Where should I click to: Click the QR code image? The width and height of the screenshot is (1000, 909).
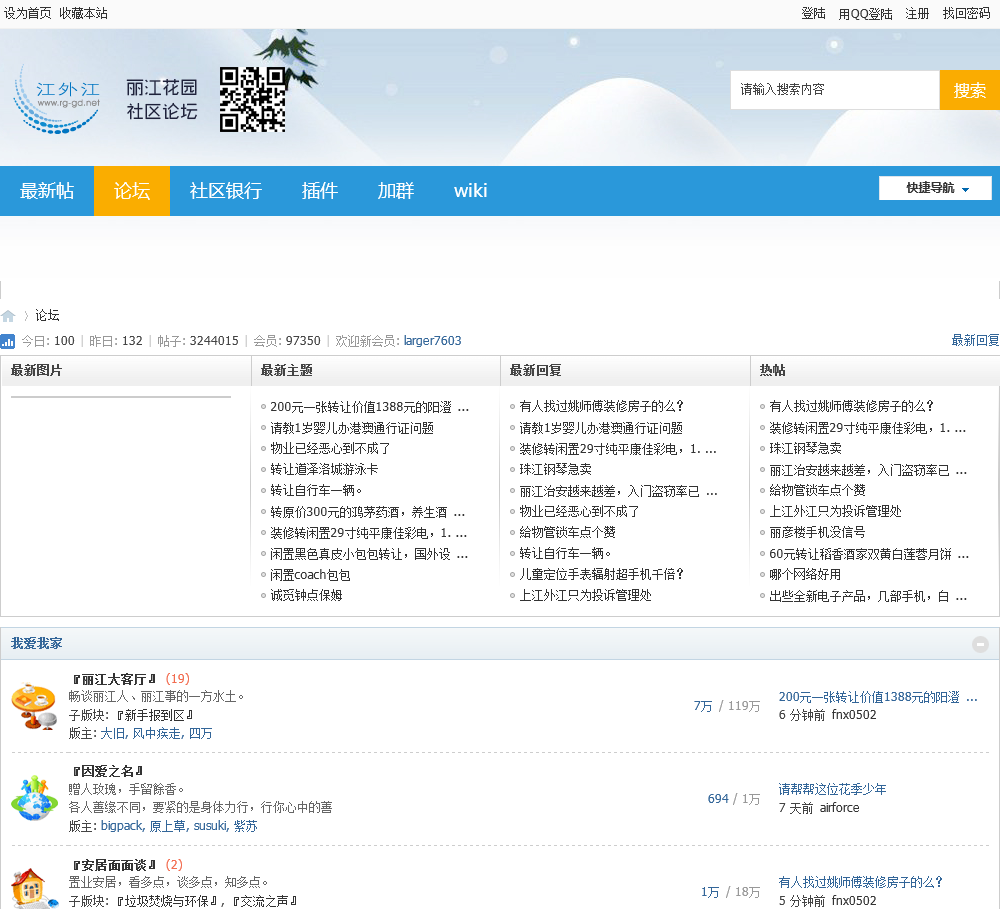(x=253, y=99)
